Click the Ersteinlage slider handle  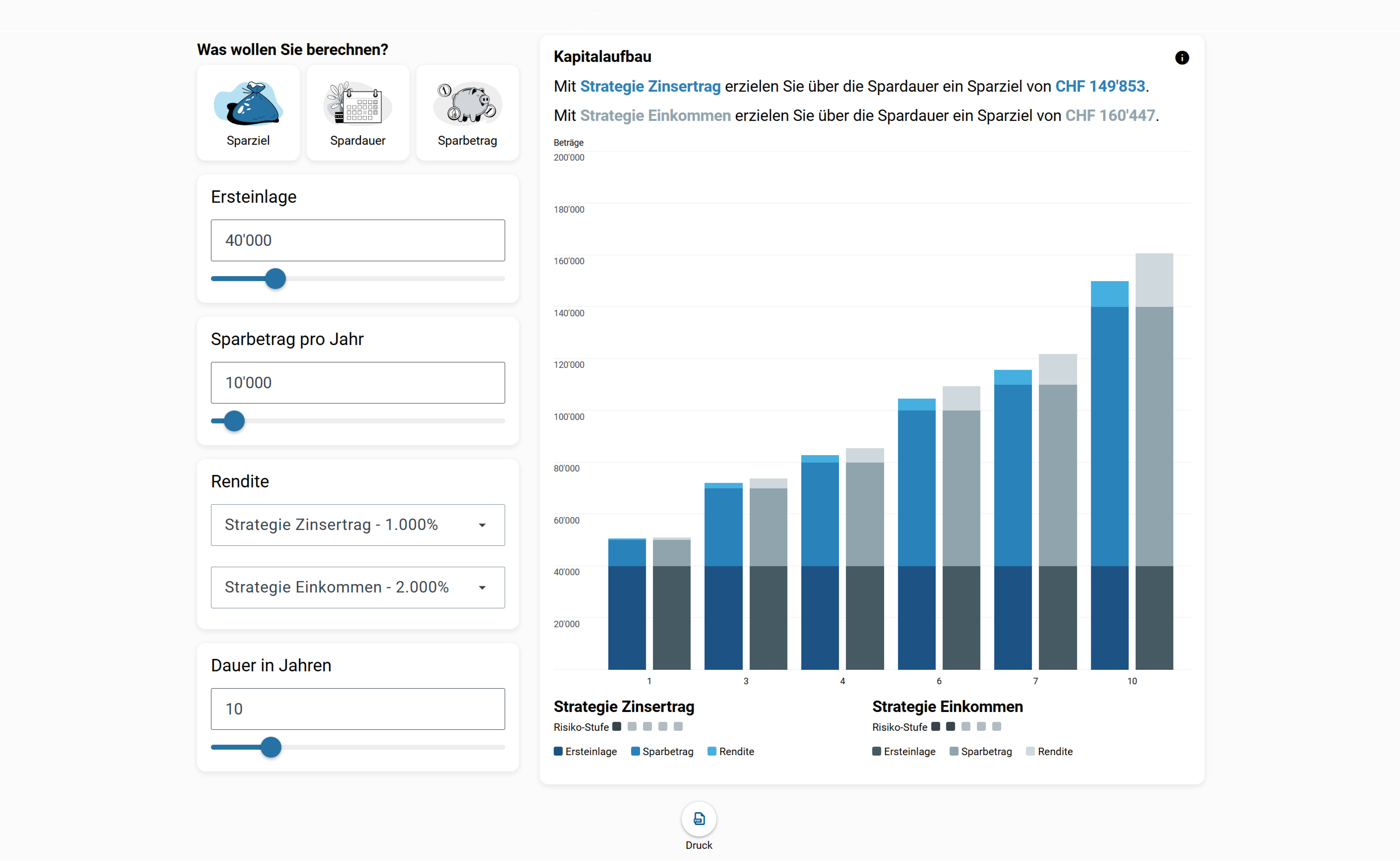click(276, 279)
